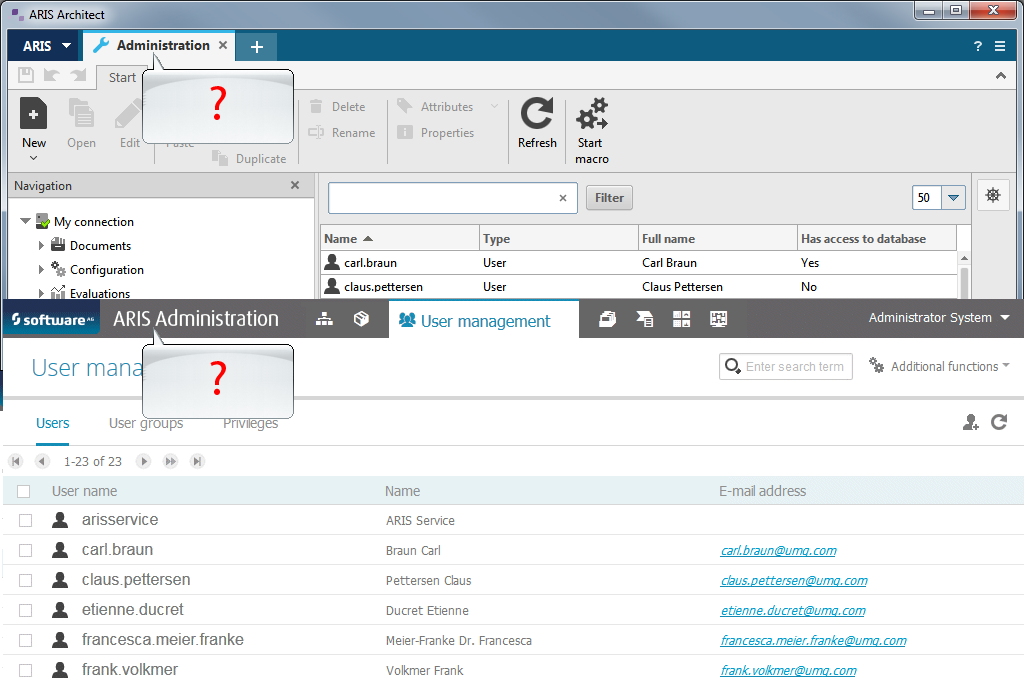Select the Start ribbon tab
The image size is (1024, 682).
(122, 77)
